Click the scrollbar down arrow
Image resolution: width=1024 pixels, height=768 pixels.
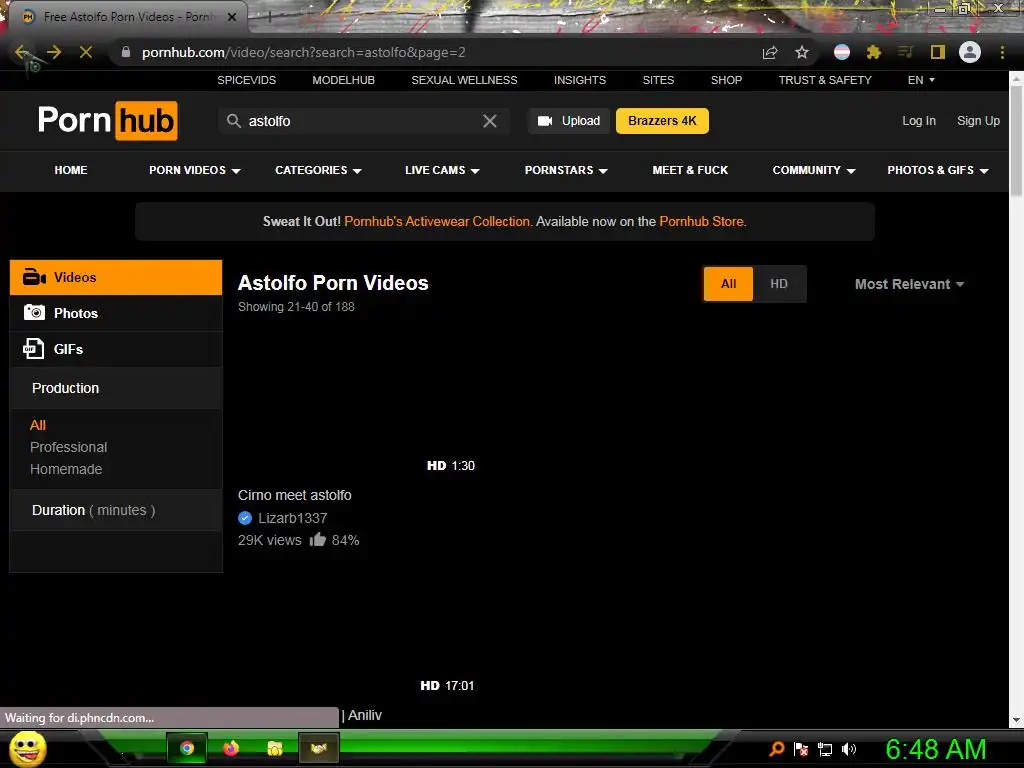(x=1016, y=720)
